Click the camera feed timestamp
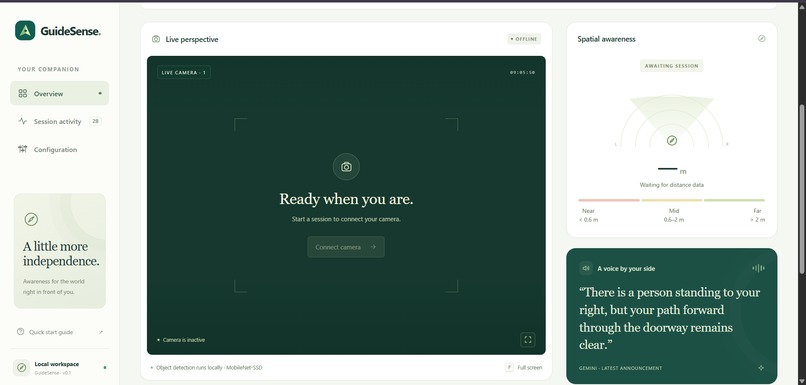The height and width of the screenshot is (385, 806). (x=522, y=72)
